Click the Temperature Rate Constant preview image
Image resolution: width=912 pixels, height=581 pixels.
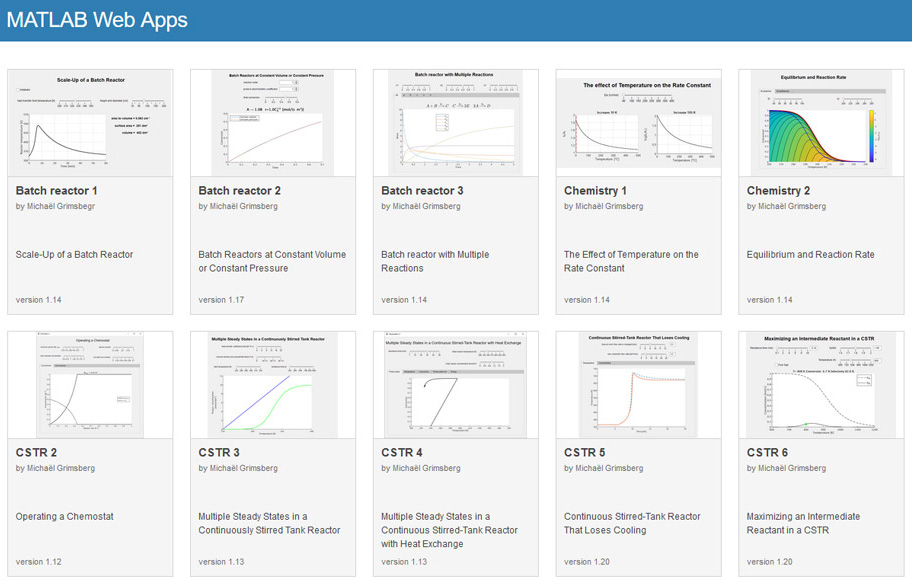point(638,120)
